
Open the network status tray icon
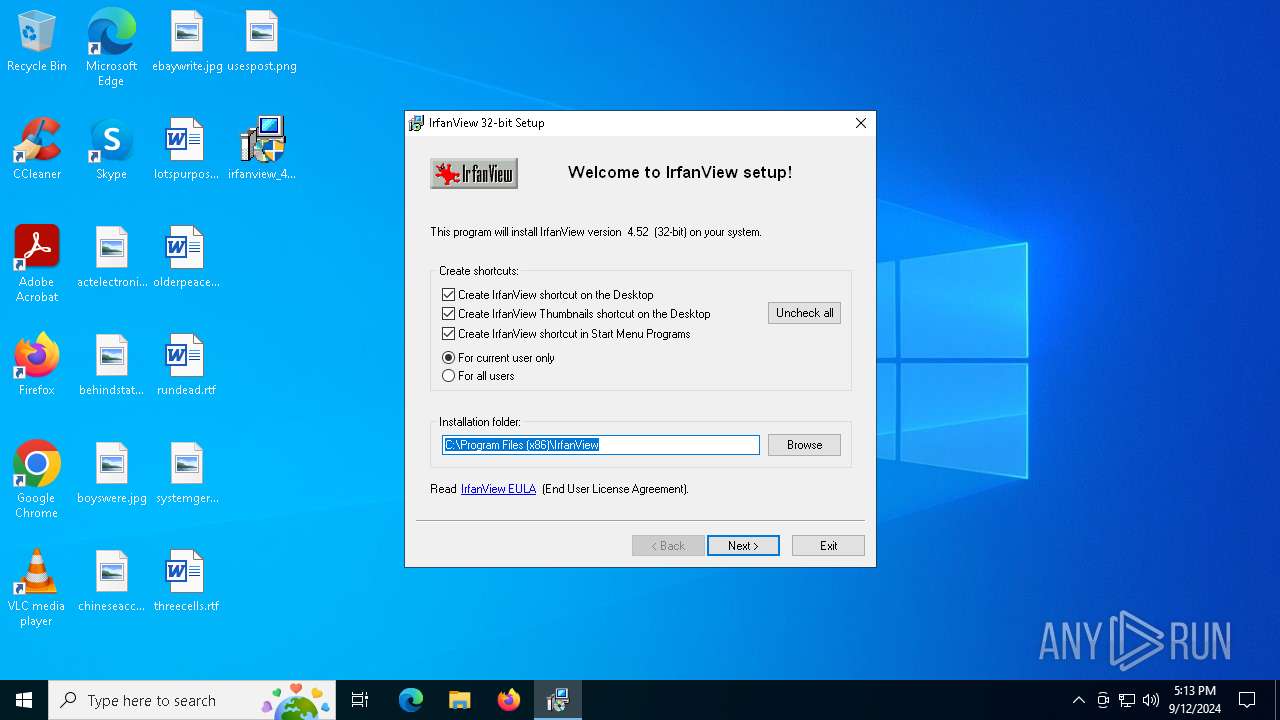[x=1127, y=700]
